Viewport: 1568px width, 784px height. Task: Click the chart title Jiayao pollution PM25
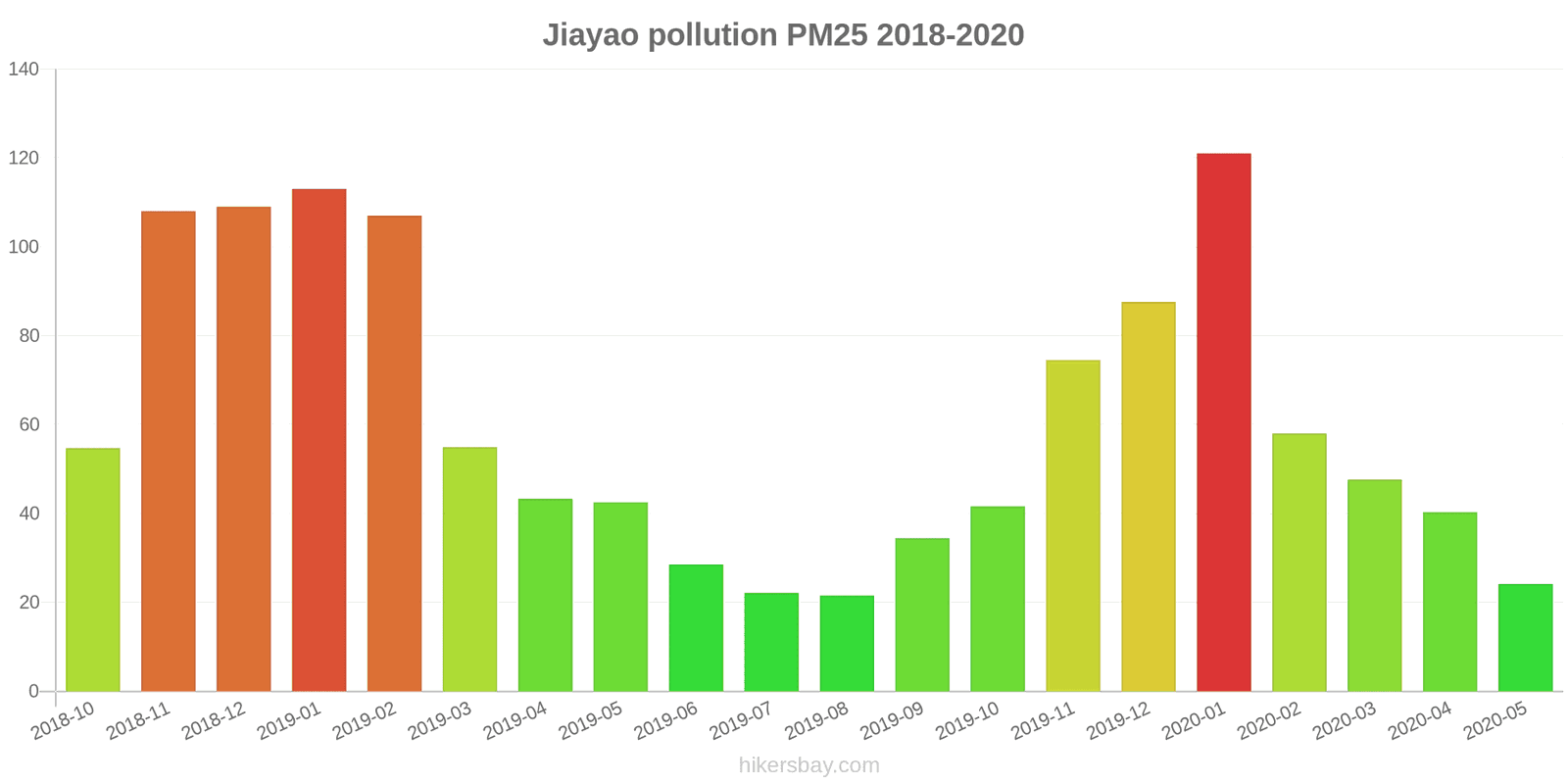(x=783, y=35)
